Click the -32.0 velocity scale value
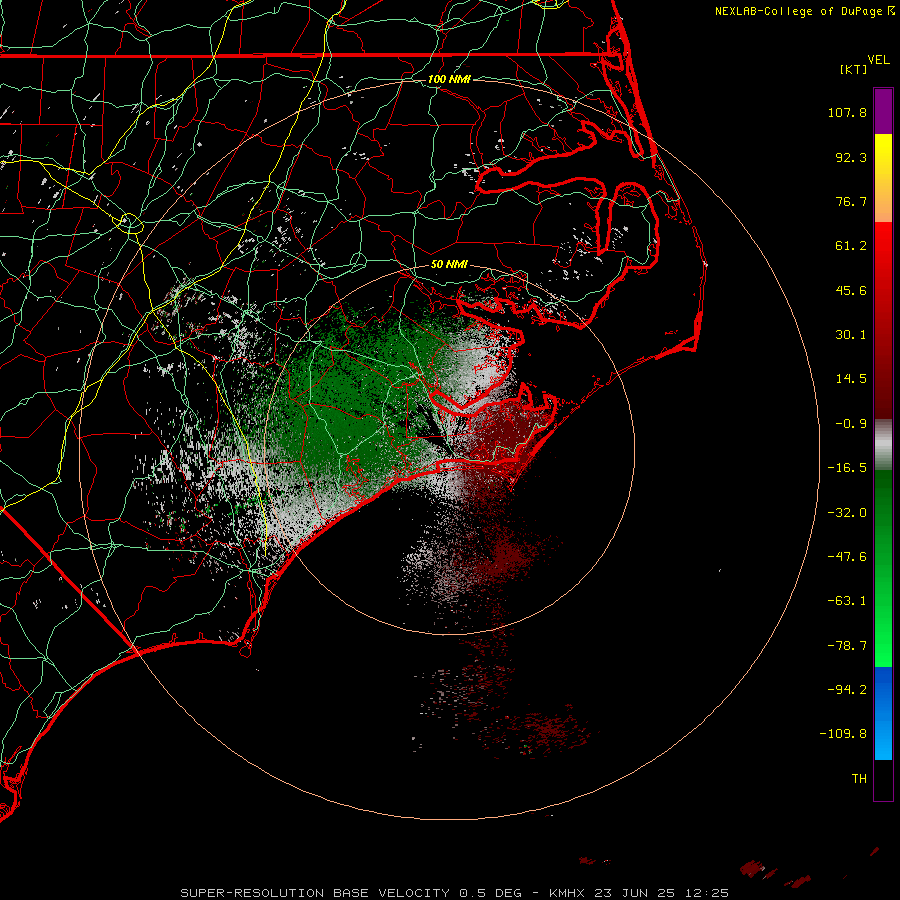Viewport: 900px width, 900px height. coord(847,513)
